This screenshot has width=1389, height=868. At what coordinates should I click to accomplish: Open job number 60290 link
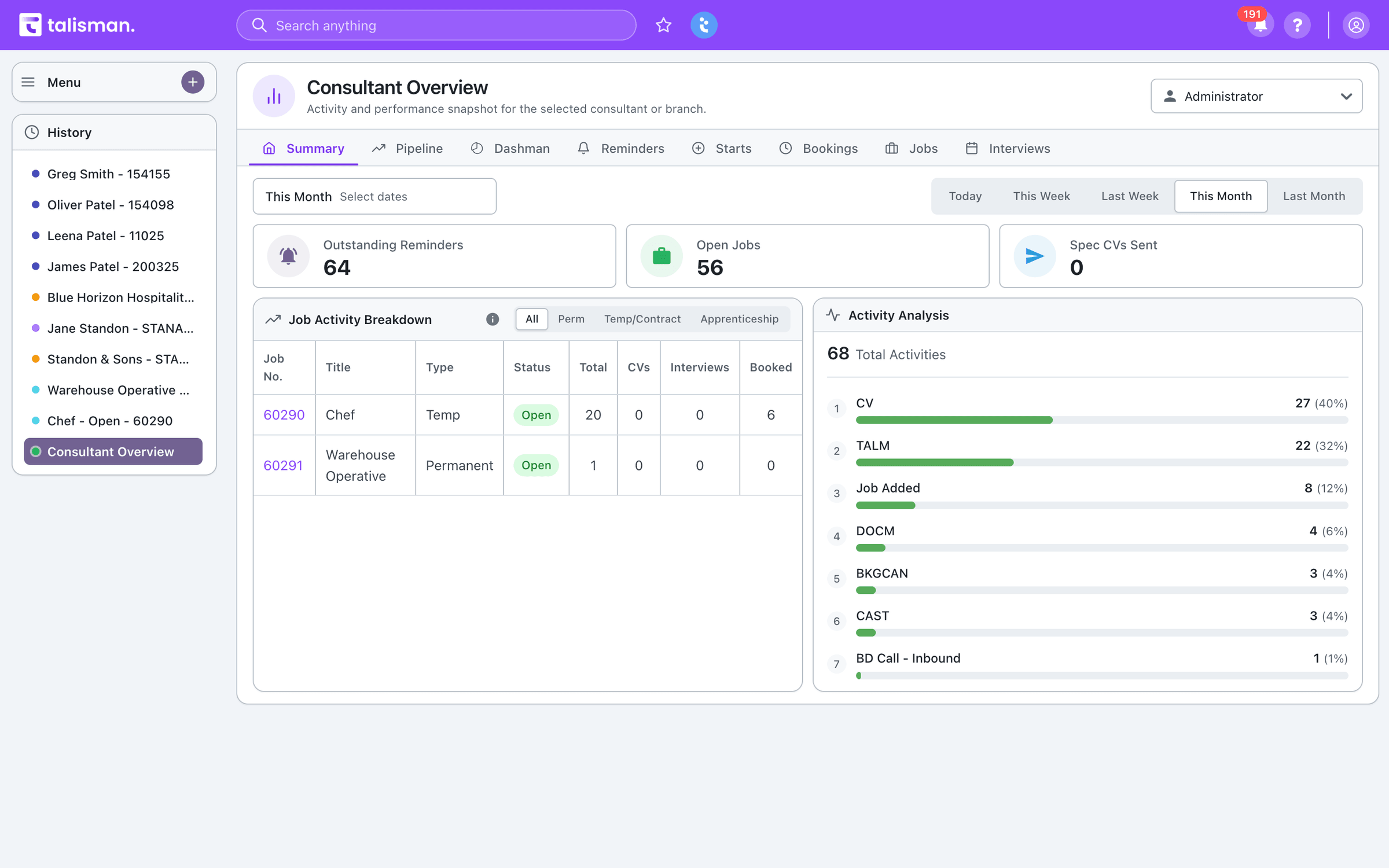point(284,415)
